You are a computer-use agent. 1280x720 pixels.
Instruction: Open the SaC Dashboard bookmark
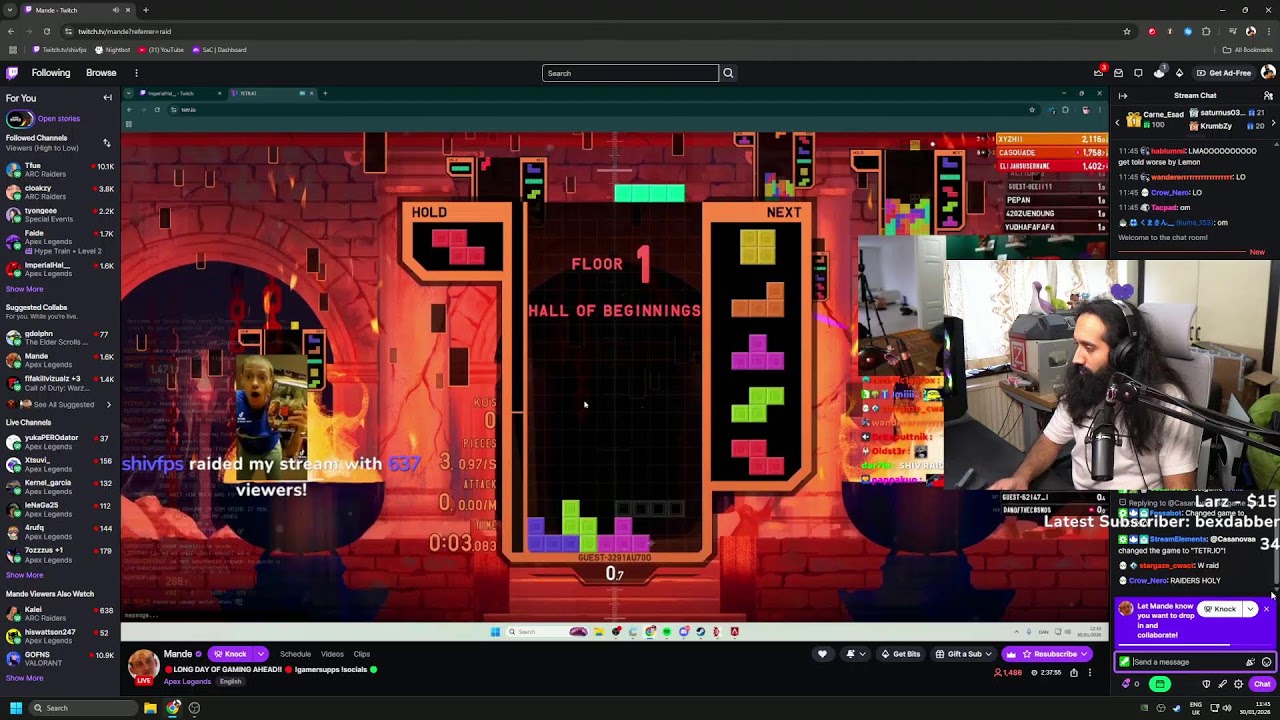pos(219,50)
